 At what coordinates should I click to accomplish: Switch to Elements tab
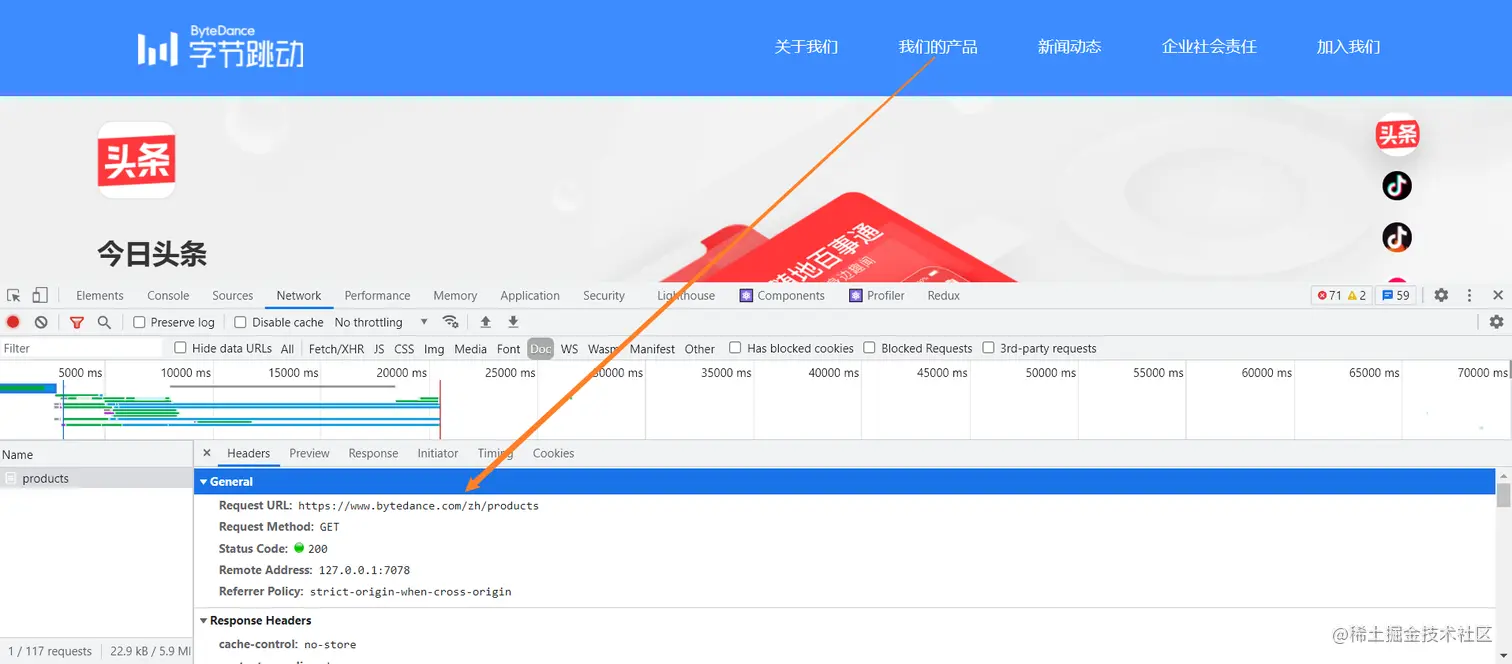click(100, 295)
